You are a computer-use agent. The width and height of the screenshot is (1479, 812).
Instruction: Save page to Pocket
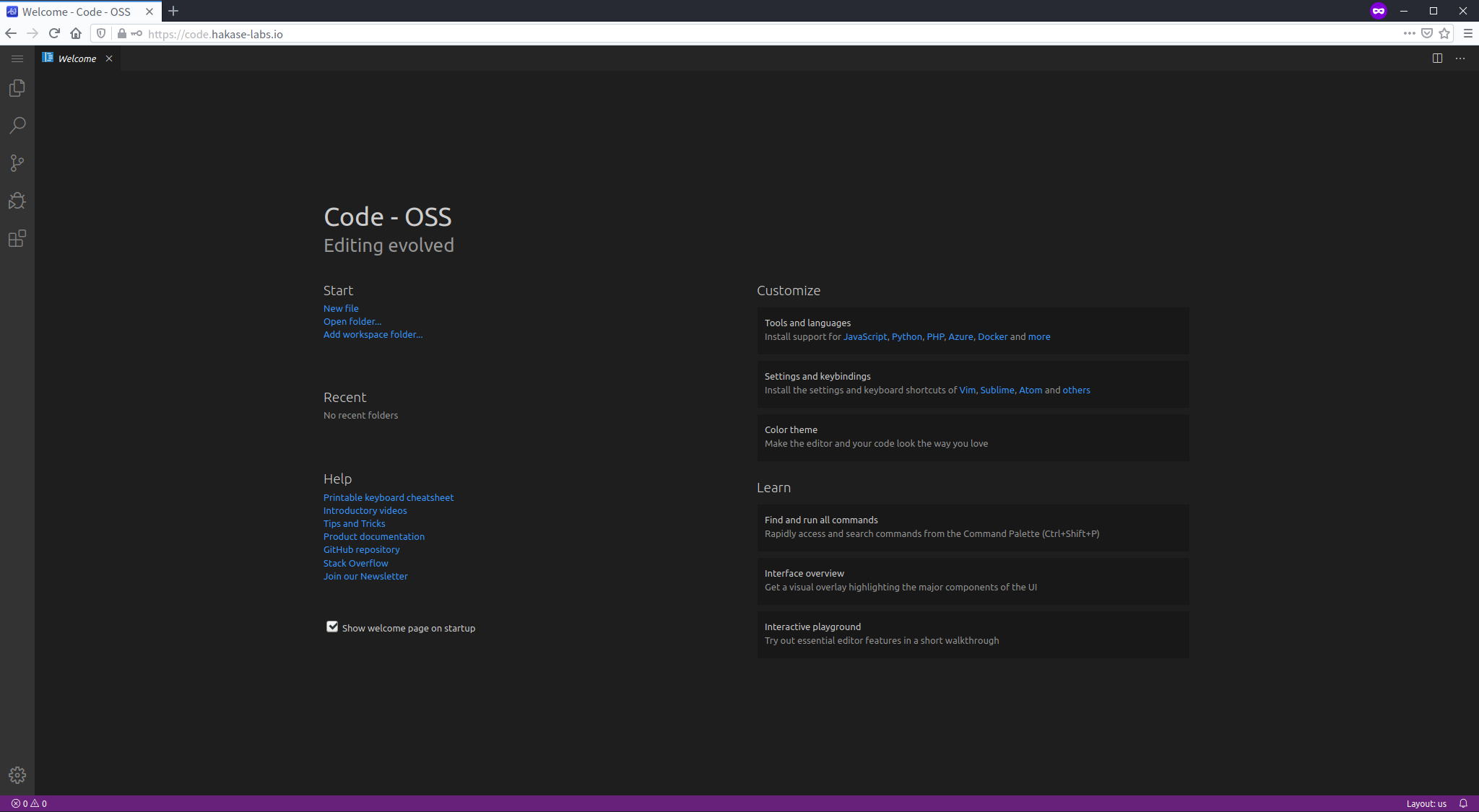[x=1427, y=33]
